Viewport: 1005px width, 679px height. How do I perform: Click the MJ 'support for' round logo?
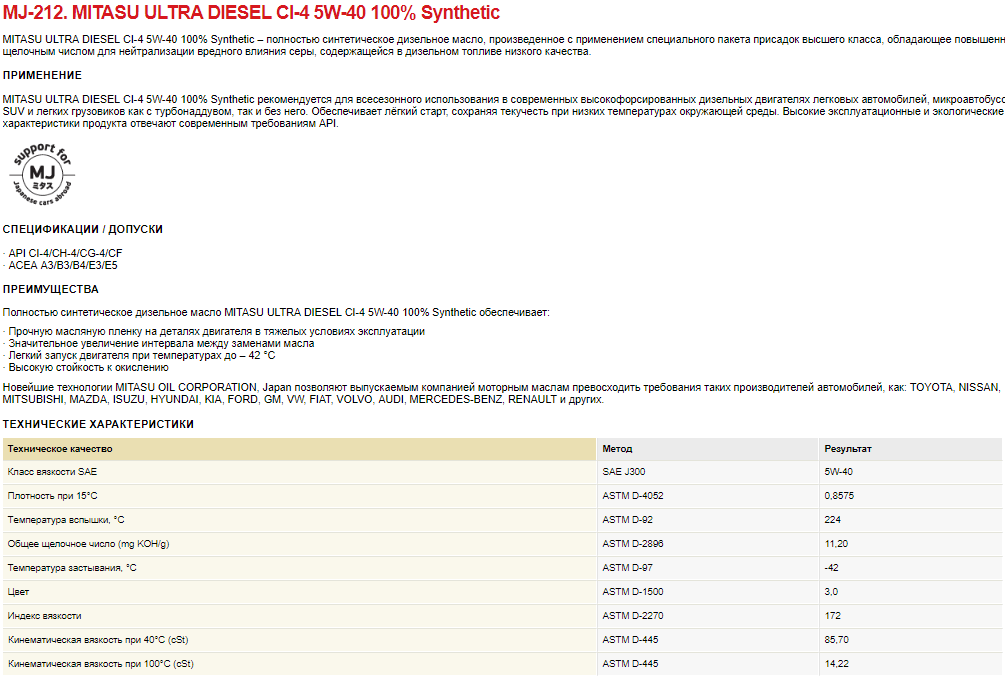(42, 174)
